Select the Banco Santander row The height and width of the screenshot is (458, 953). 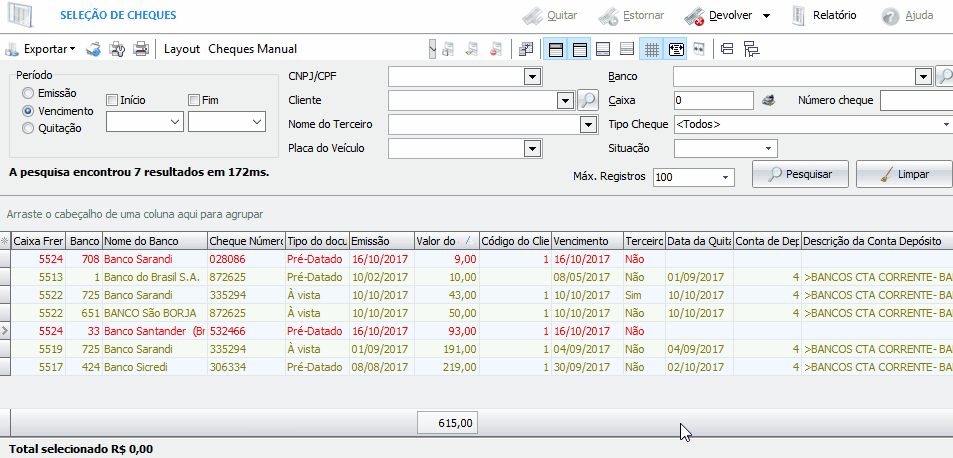[476, 331]
